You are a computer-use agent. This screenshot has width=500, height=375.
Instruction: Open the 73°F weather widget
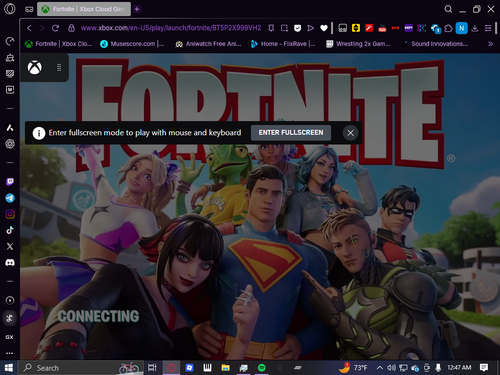353,368
